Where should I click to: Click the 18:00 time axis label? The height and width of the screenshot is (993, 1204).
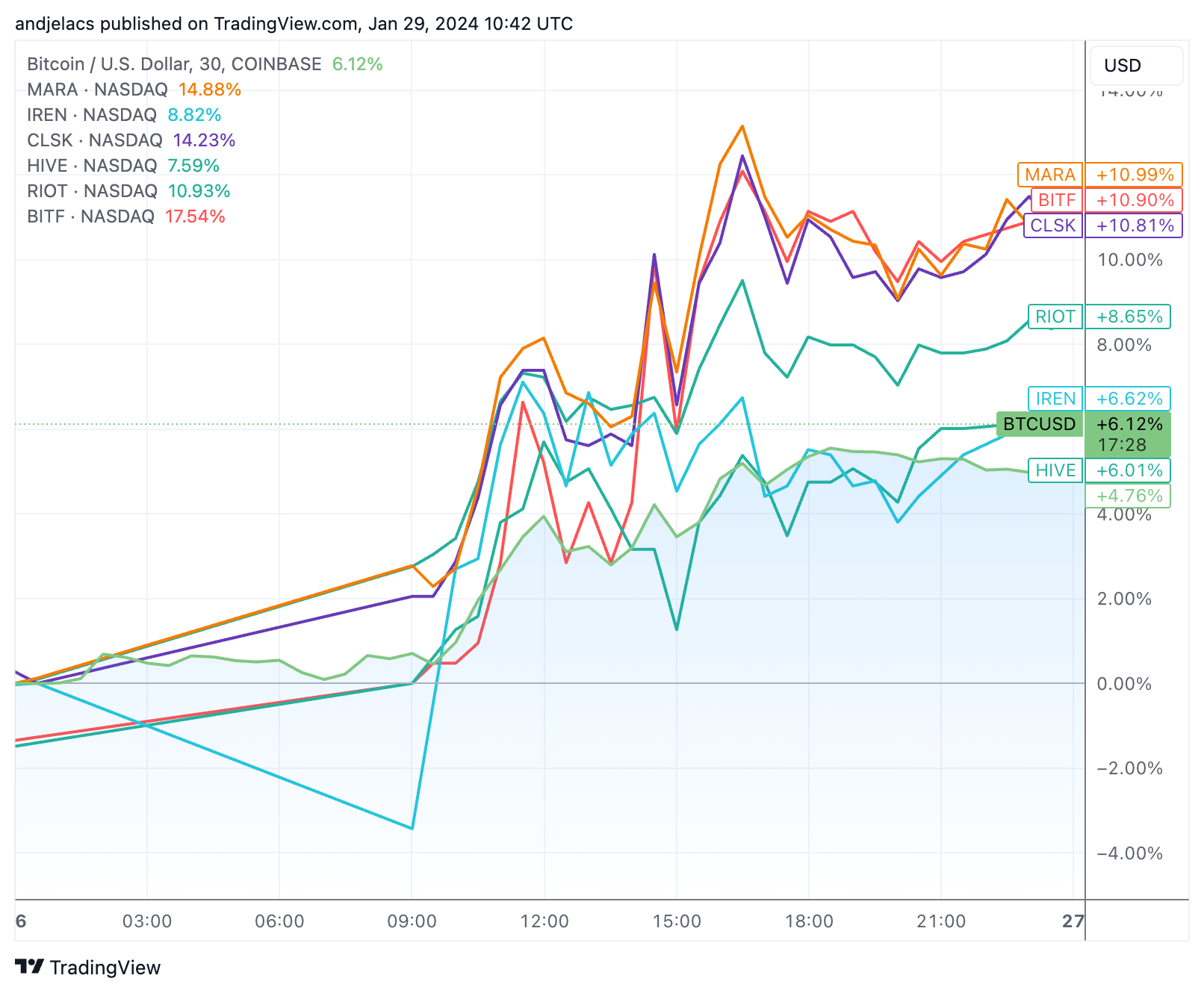pyautogui.click(x=809, y=921)
